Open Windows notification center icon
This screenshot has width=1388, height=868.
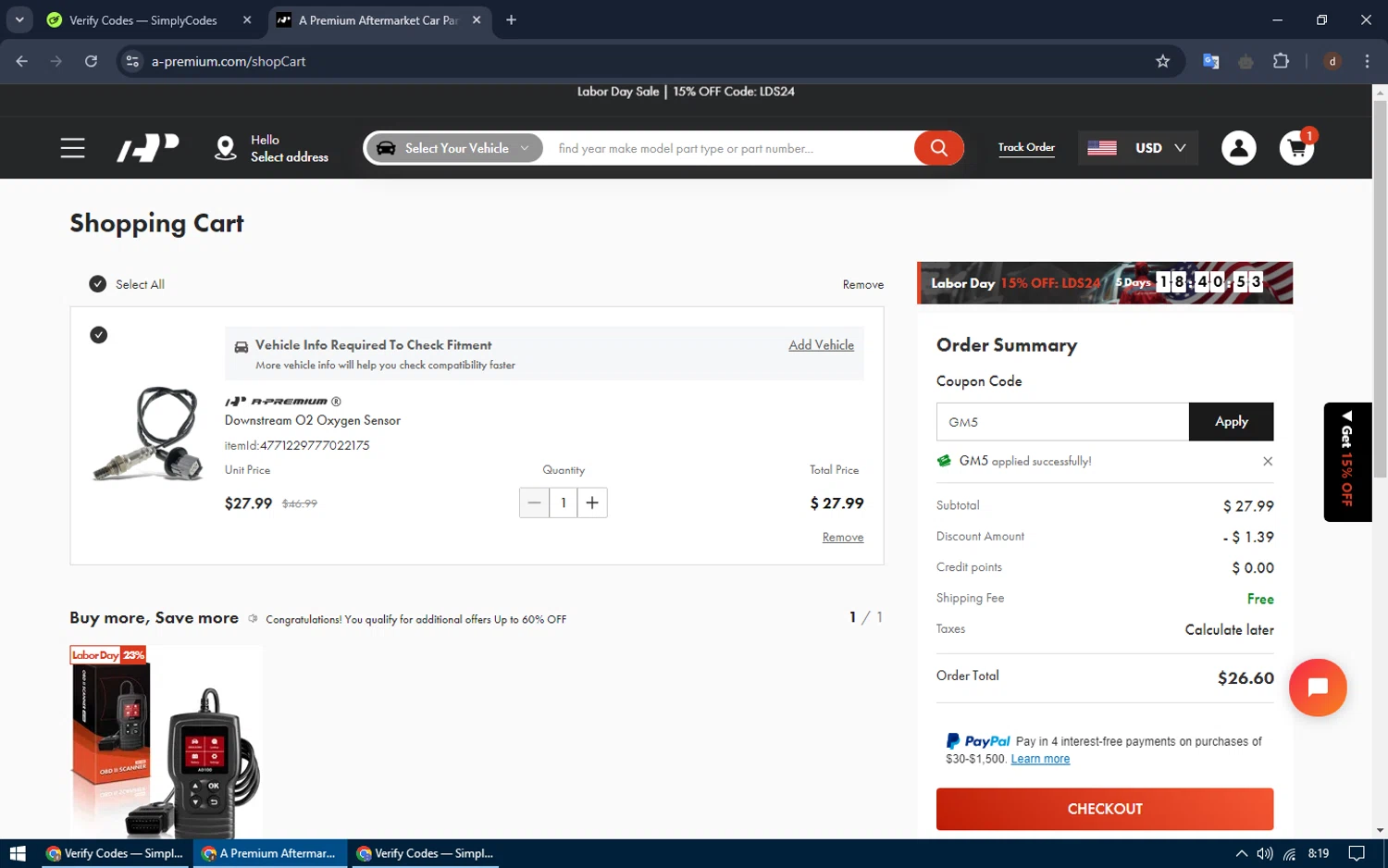point(1357,853)
